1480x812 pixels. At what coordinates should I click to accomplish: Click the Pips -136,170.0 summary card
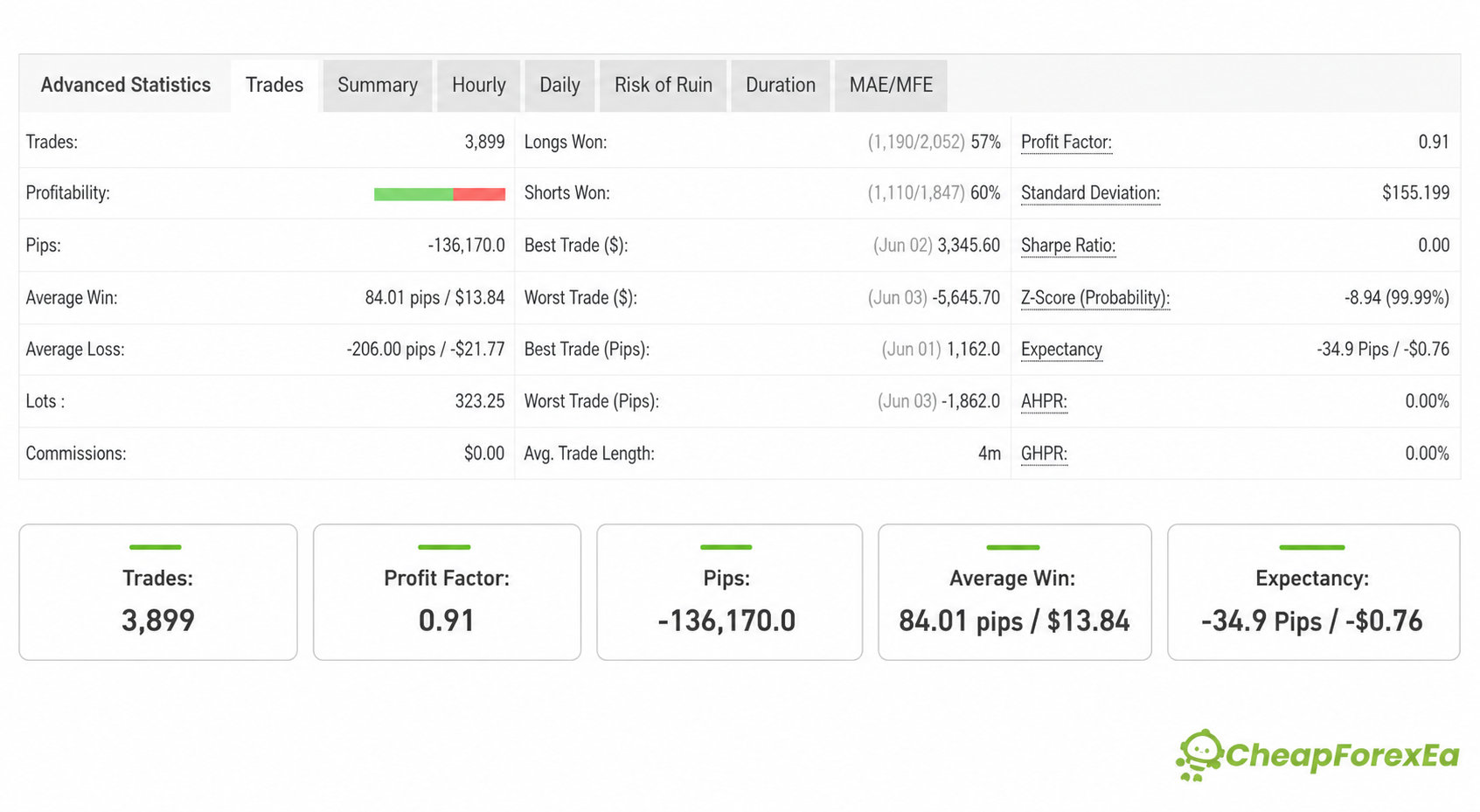click(729, 593)
